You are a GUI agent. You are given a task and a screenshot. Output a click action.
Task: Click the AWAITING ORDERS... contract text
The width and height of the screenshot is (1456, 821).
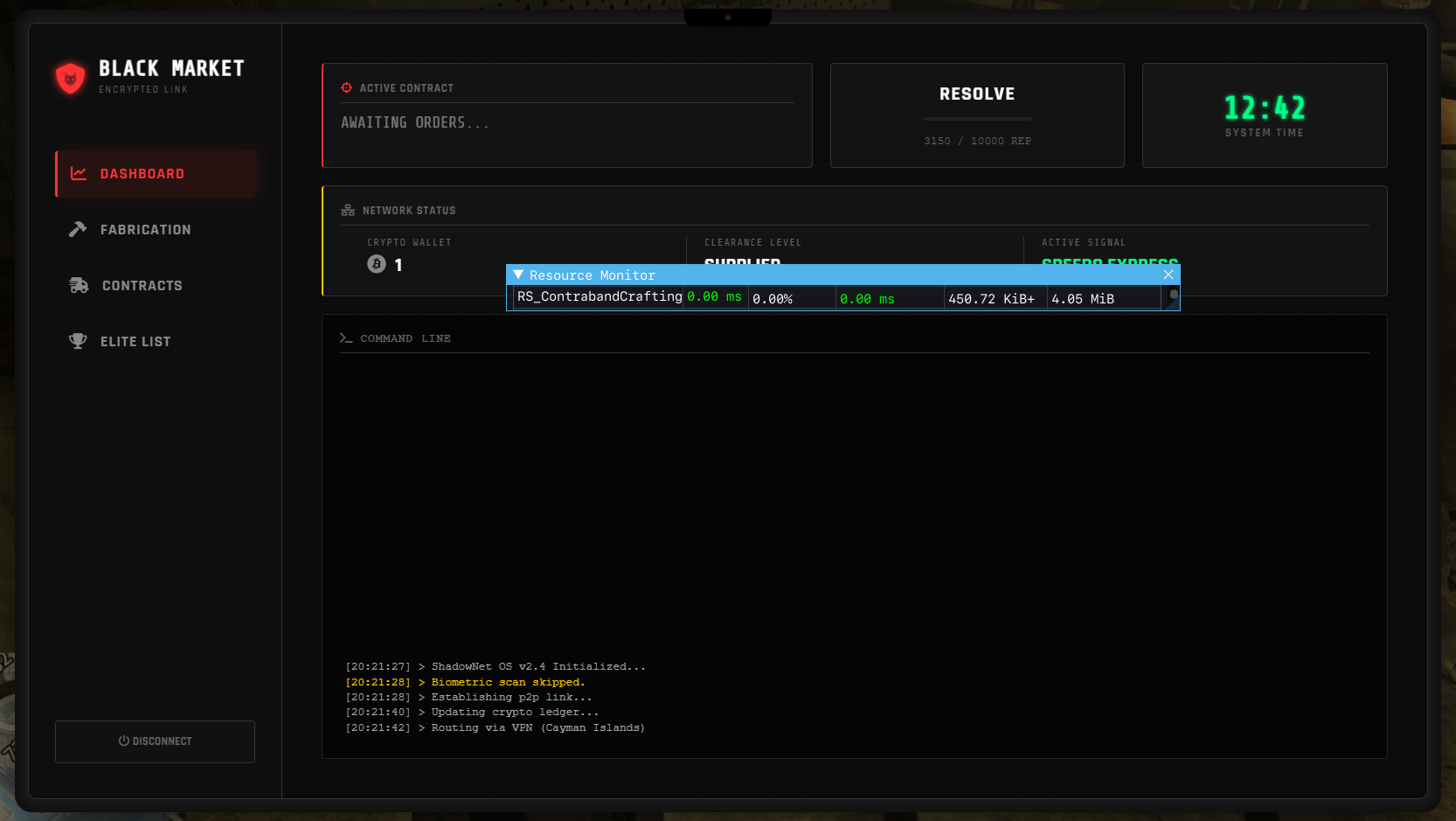[x=415, y=123]
